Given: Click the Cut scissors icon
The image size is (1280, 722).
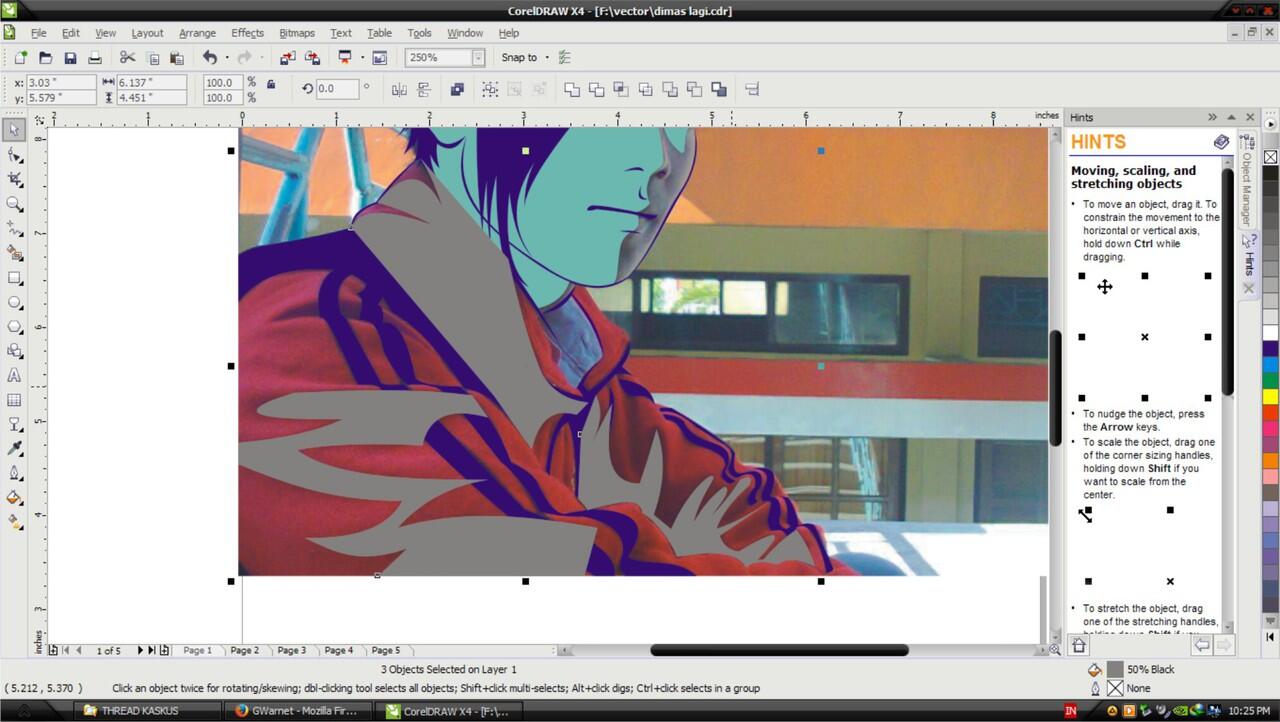Looking at the screenshot, I should coord(127,58).
